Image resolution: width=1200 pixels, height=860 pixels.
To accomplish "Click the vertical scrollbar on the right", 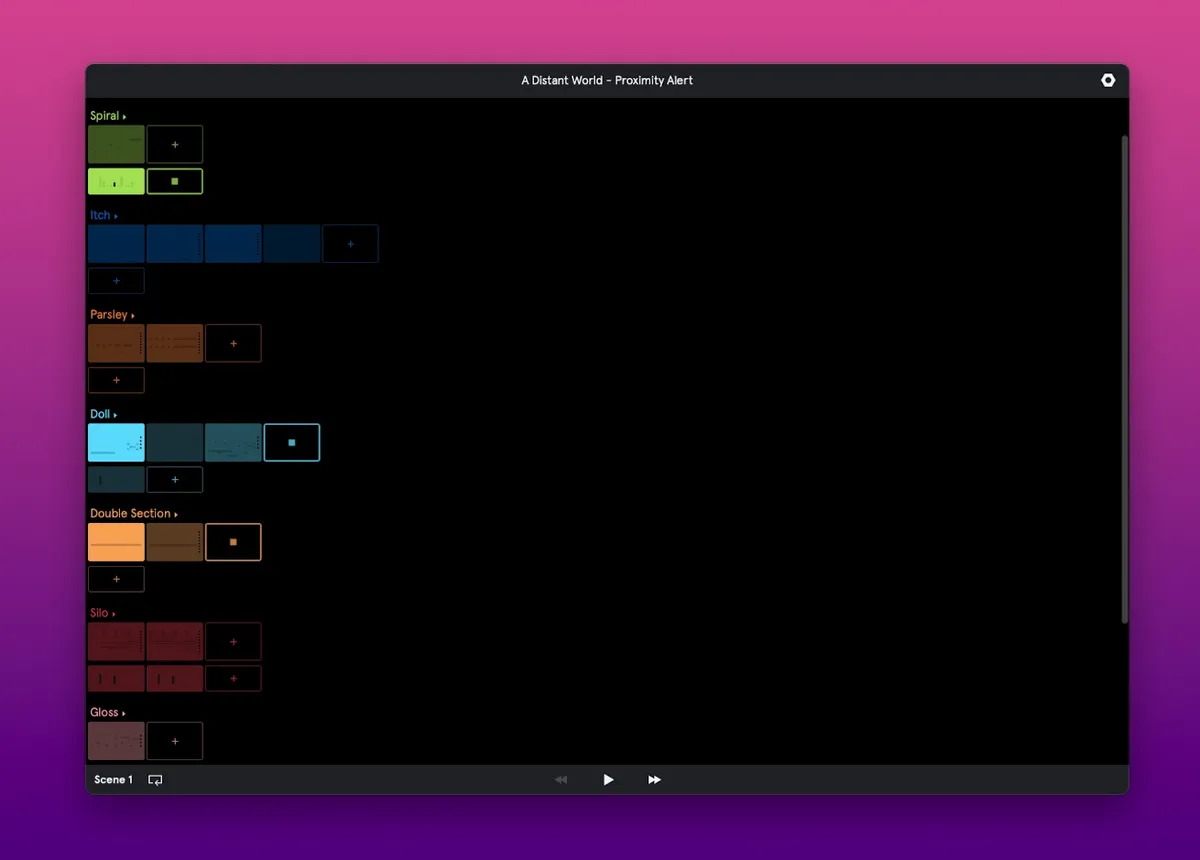I will [x=1124, y=380].
